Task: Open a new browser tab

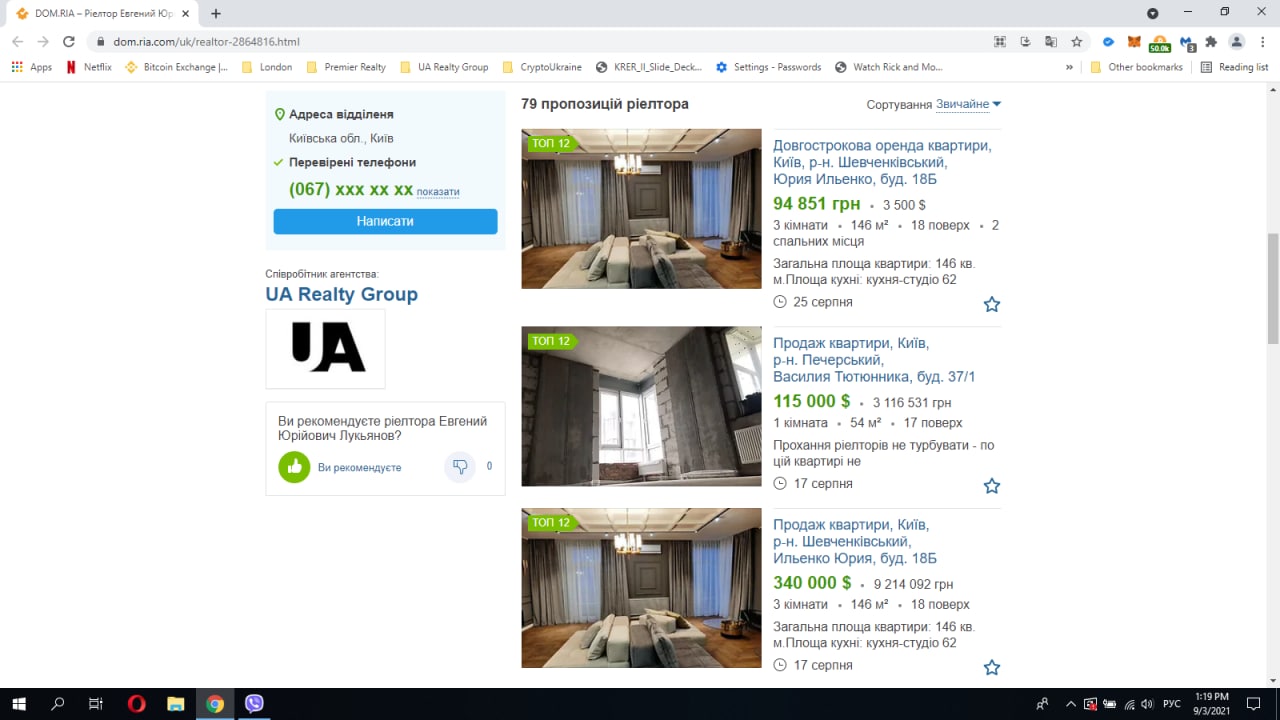Action: point(216,13)
